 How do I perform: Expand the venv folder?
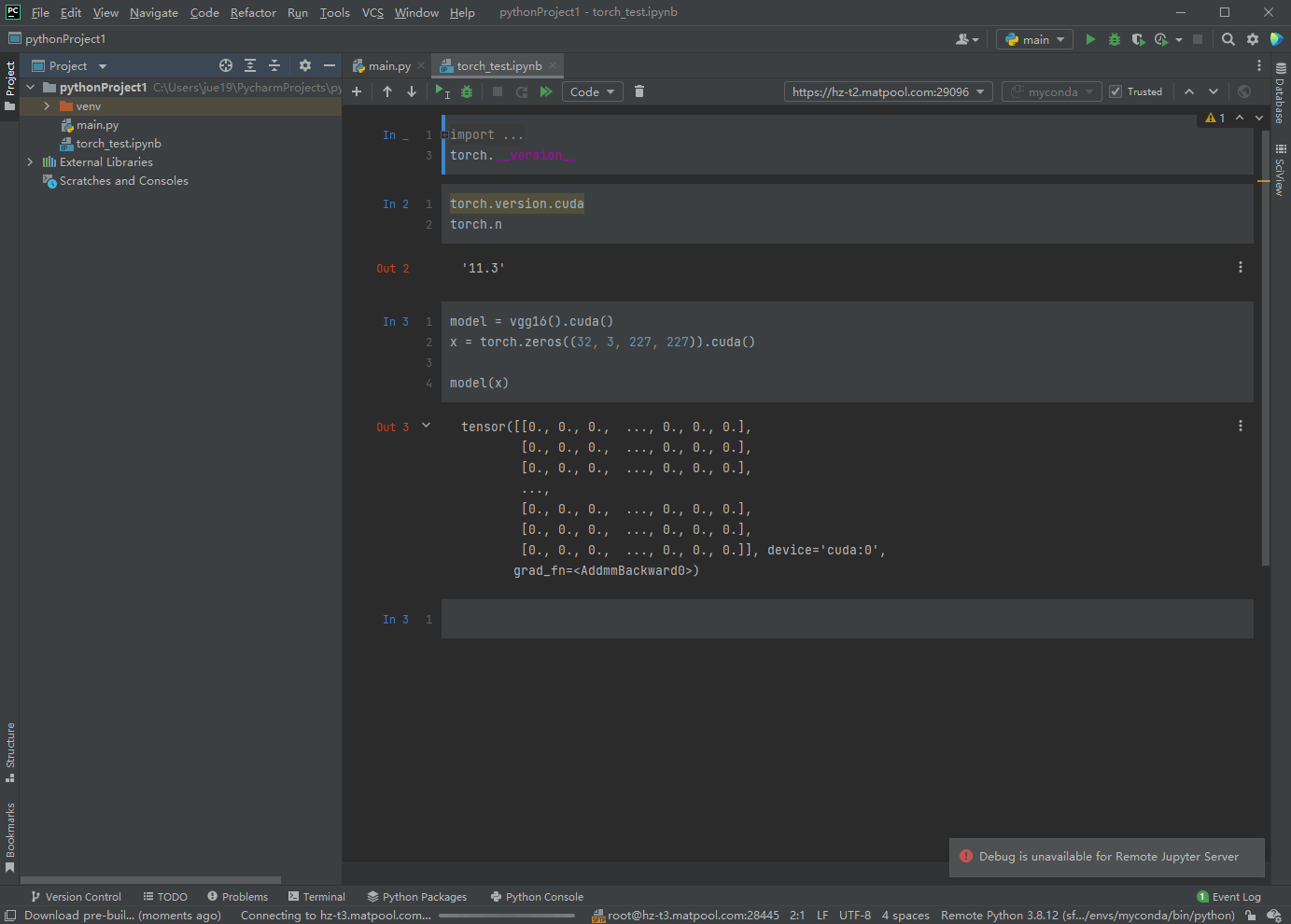coord(47,106)
